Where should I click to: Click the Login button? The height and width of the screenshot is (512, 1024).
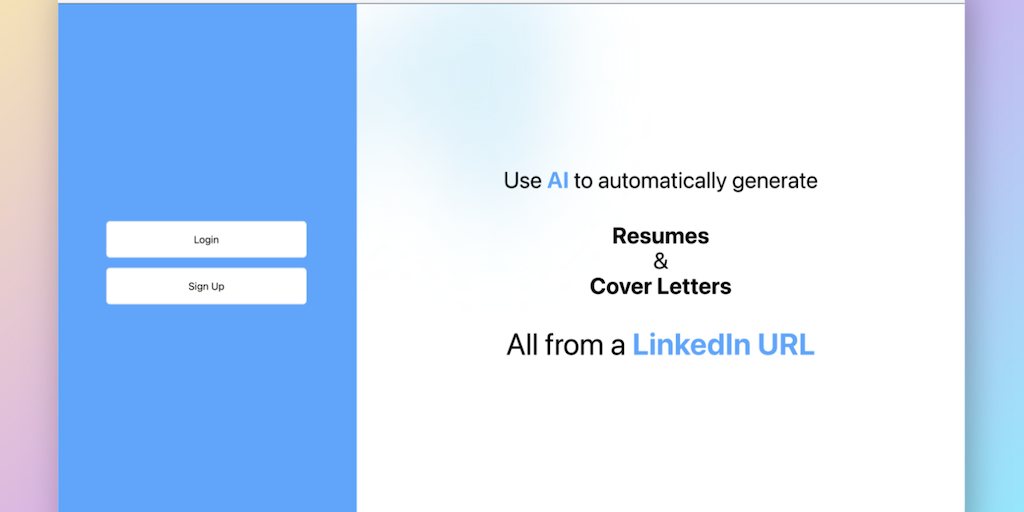206,240
